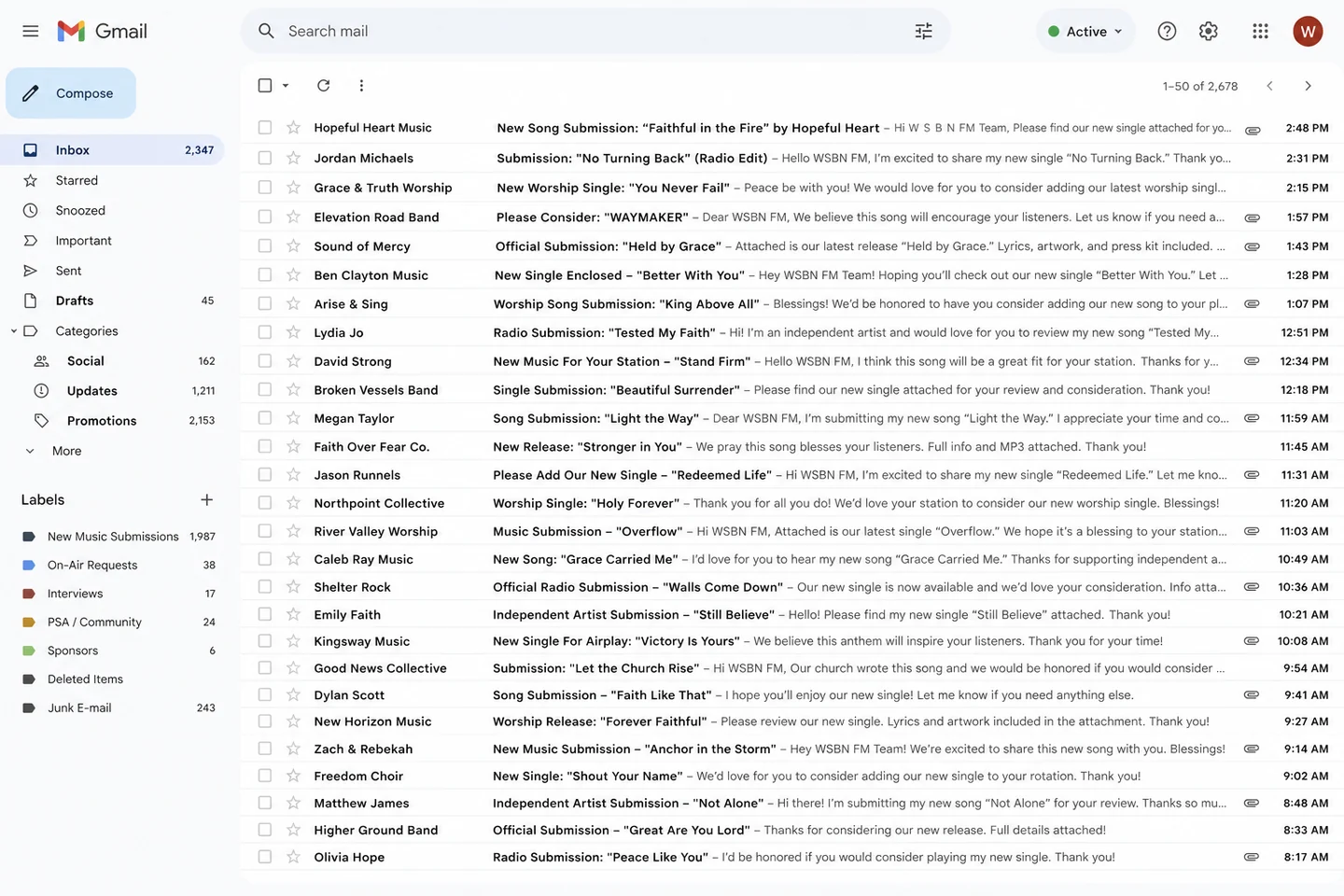Click attachment icon on Sound of Mercy email
Image resolution: width=1344 pixels, height=896 pixels.
click(x=1253, y=246)
